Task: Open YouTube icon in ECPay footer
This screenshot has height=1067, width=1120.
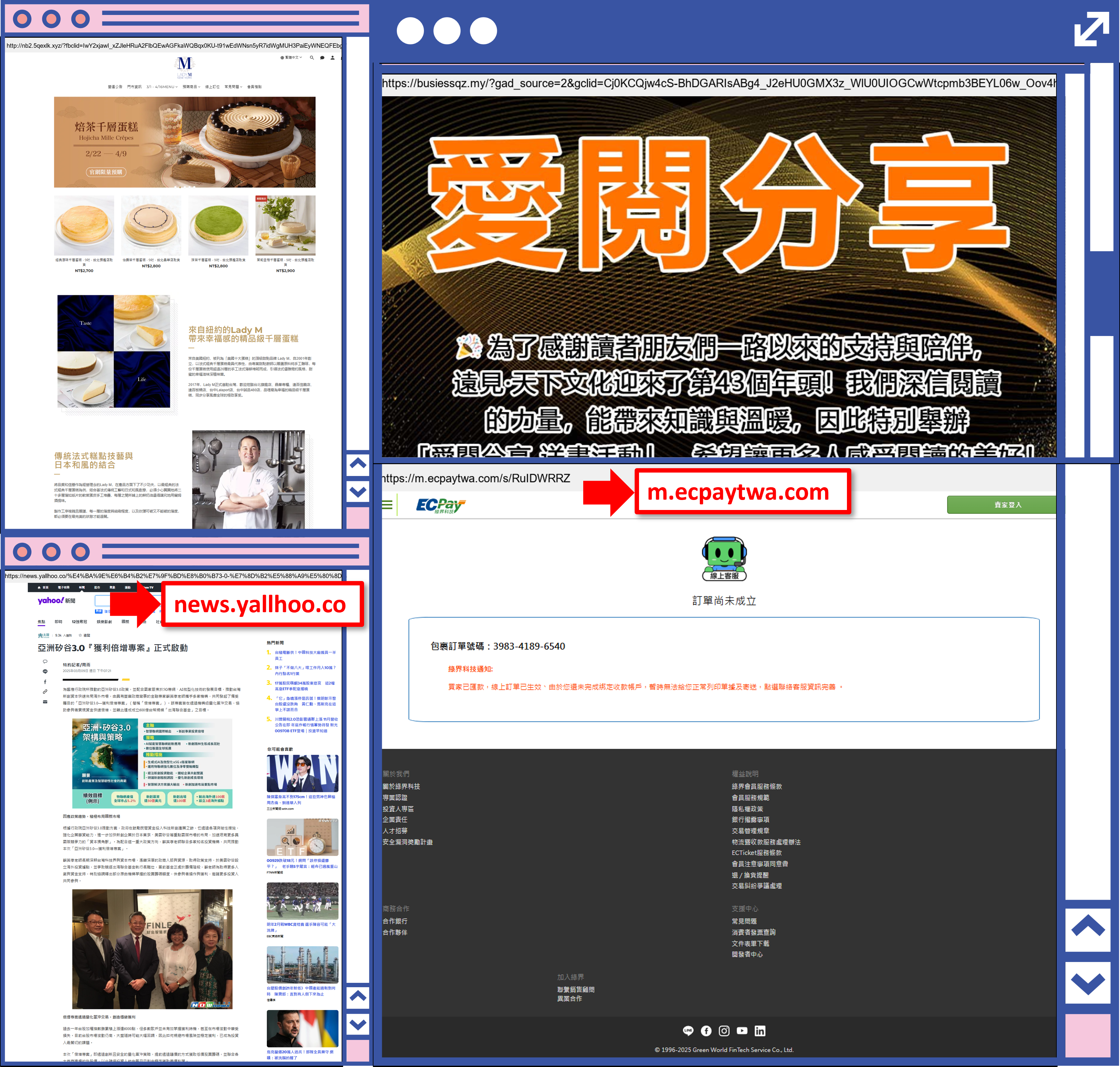Action: click(742, 1030)
